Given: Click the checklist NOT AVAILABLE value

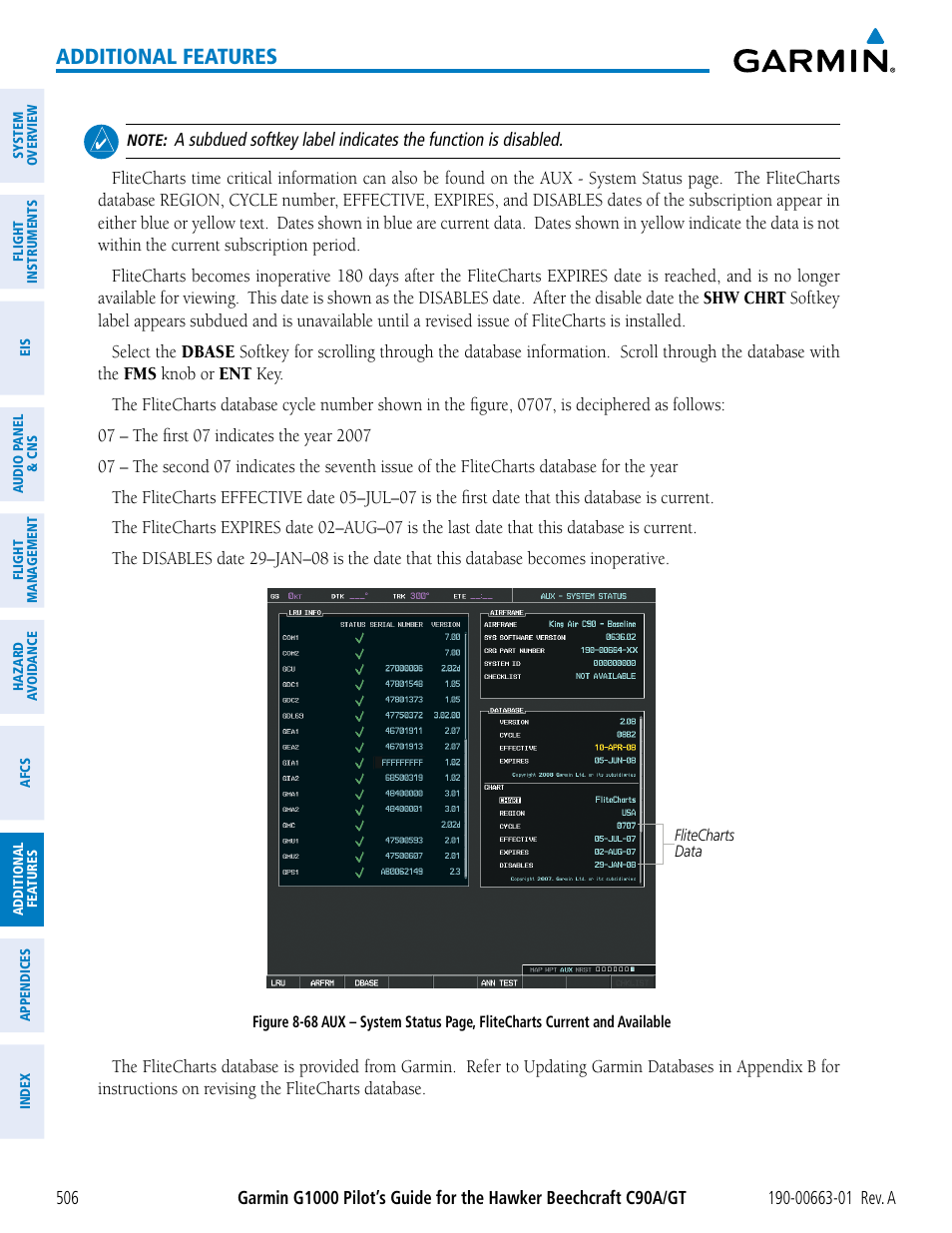Looking at the screenshot, I should tap(606, 677).
